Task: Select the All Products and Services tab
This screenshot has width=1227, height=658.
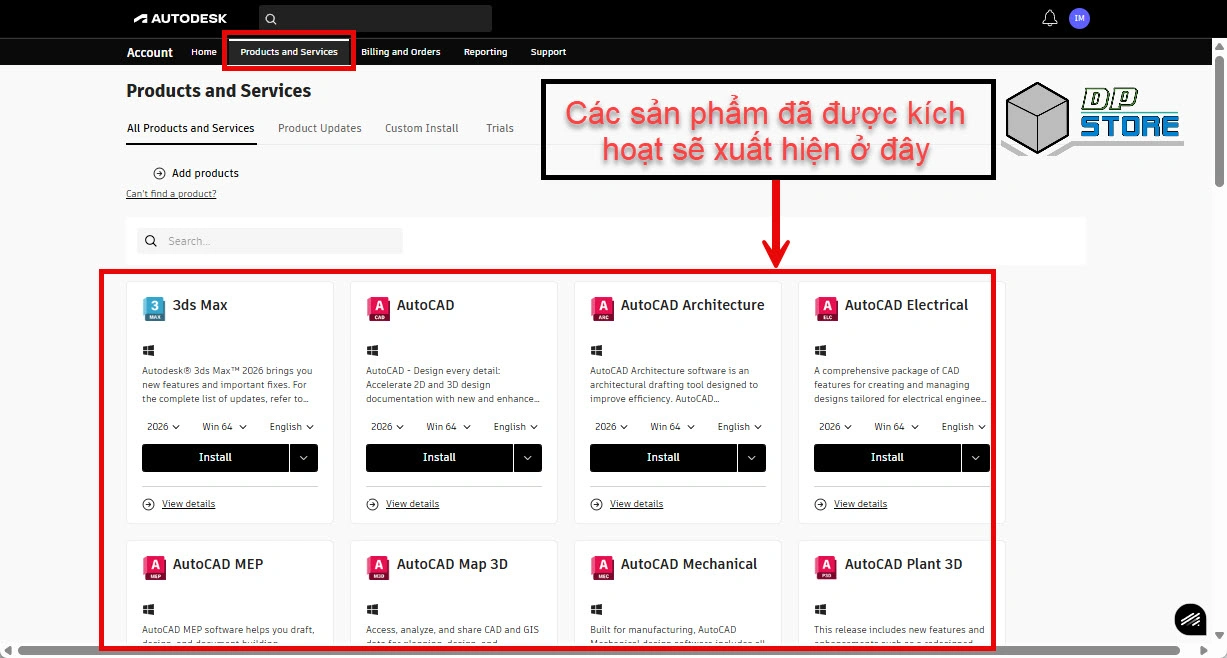Action: (x=191, y=128)
